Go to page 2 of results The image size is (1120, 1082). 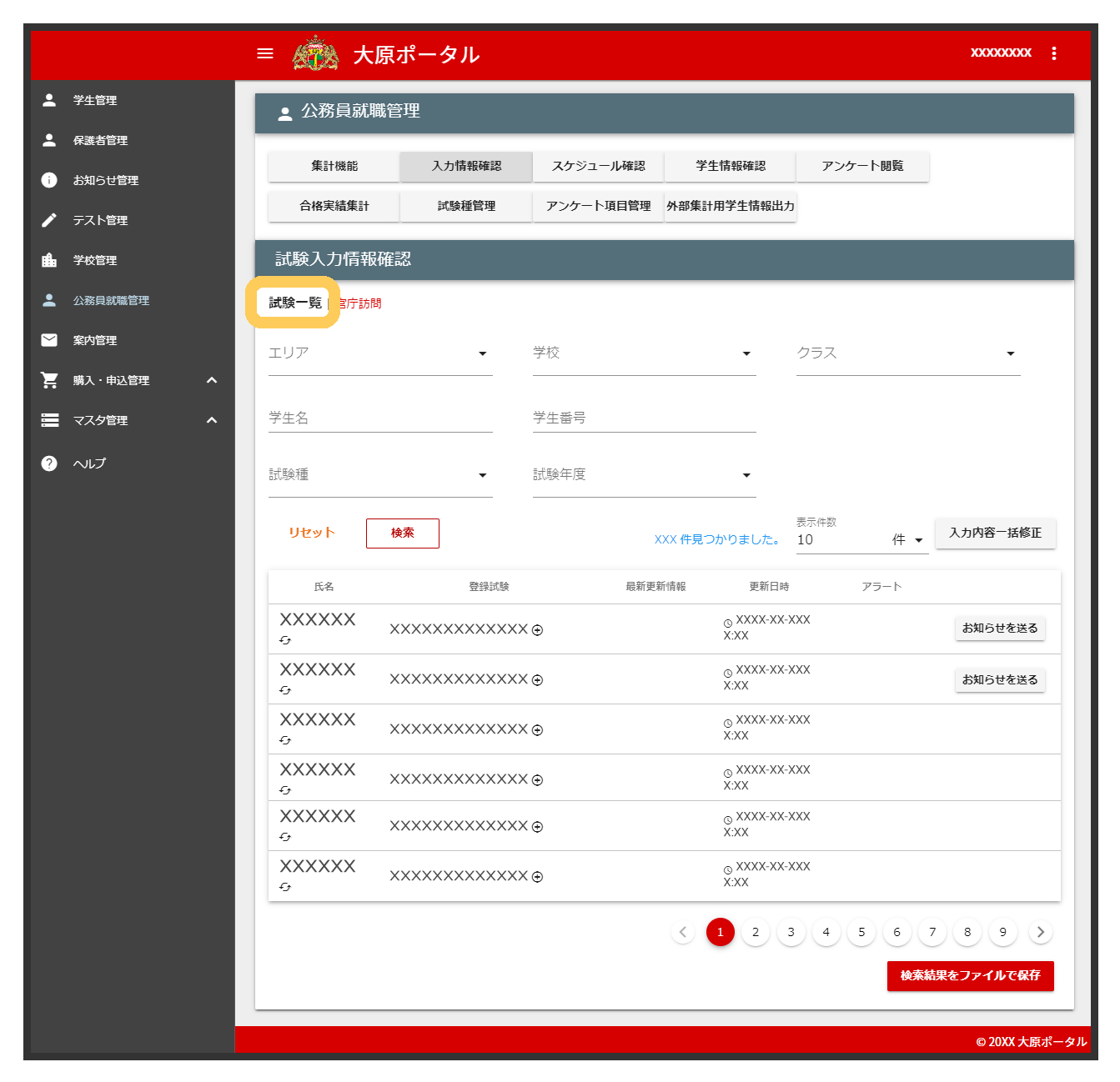coord(756,932)
